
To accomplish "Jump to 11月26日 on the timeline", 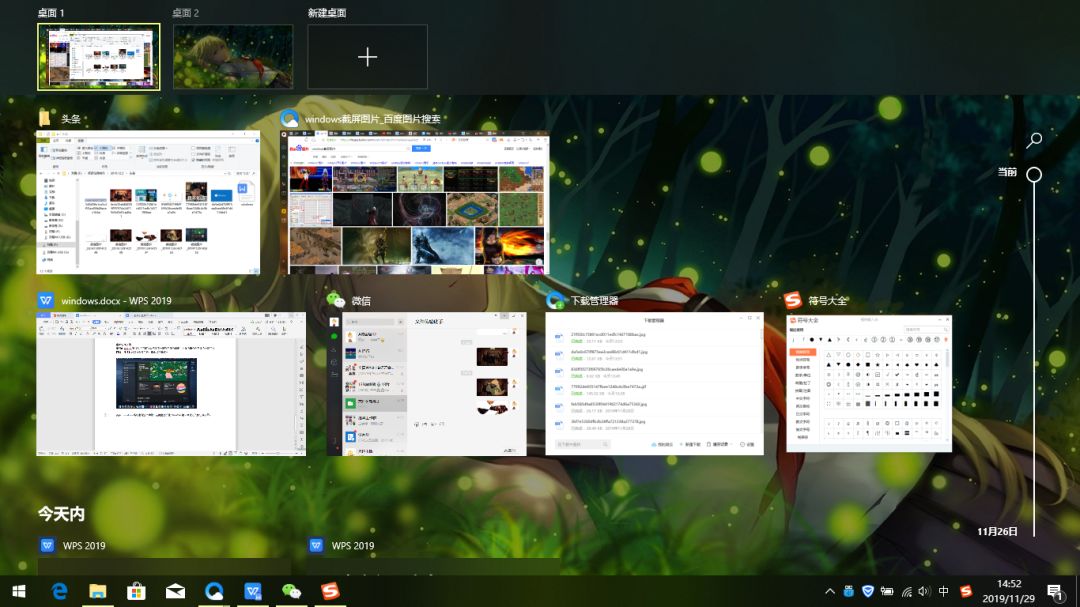I will tap(997, 531).
